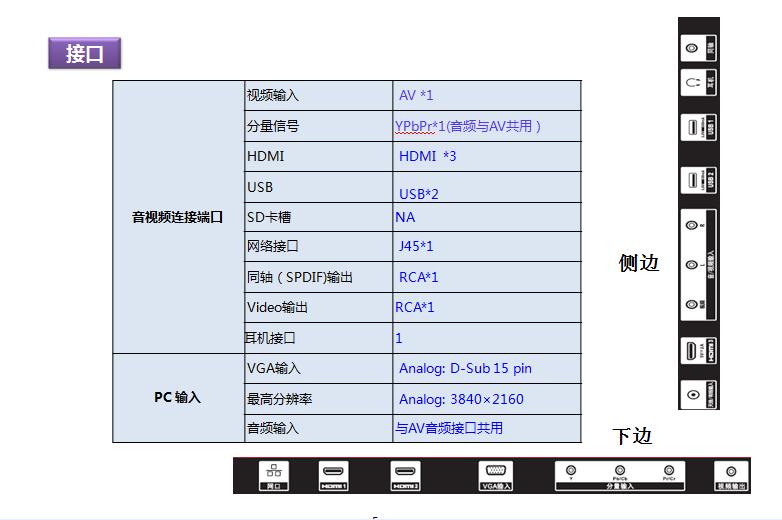
Task: Click the 3840×2160 max resolution value
Action: pyautogui.click(x=461, y=399)
